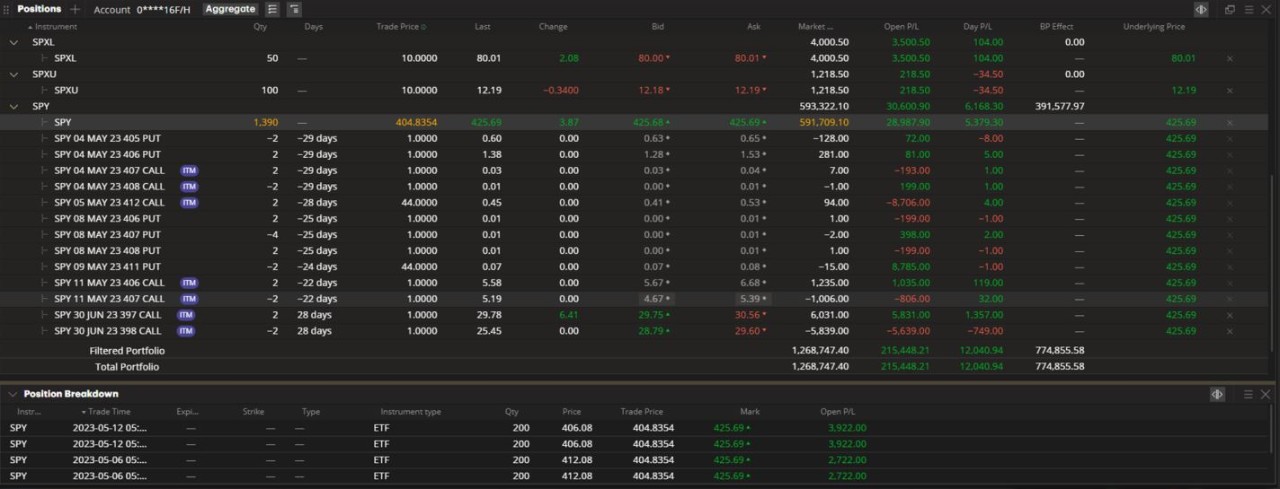The height and width of the screenshot is (489, 1280).
Task: Click ITM badge on SPY 04 MAY 23 408 CALL
Action: 189,187
